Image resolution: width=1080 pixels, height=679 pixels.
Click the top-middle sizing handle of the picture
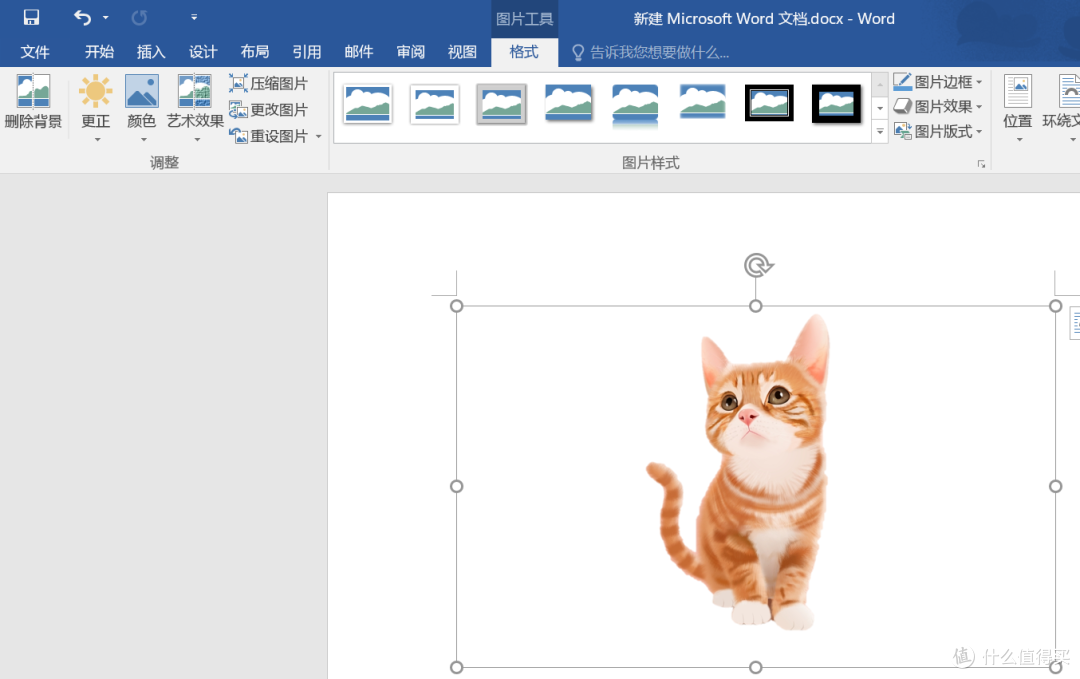[x=756, y=306]
